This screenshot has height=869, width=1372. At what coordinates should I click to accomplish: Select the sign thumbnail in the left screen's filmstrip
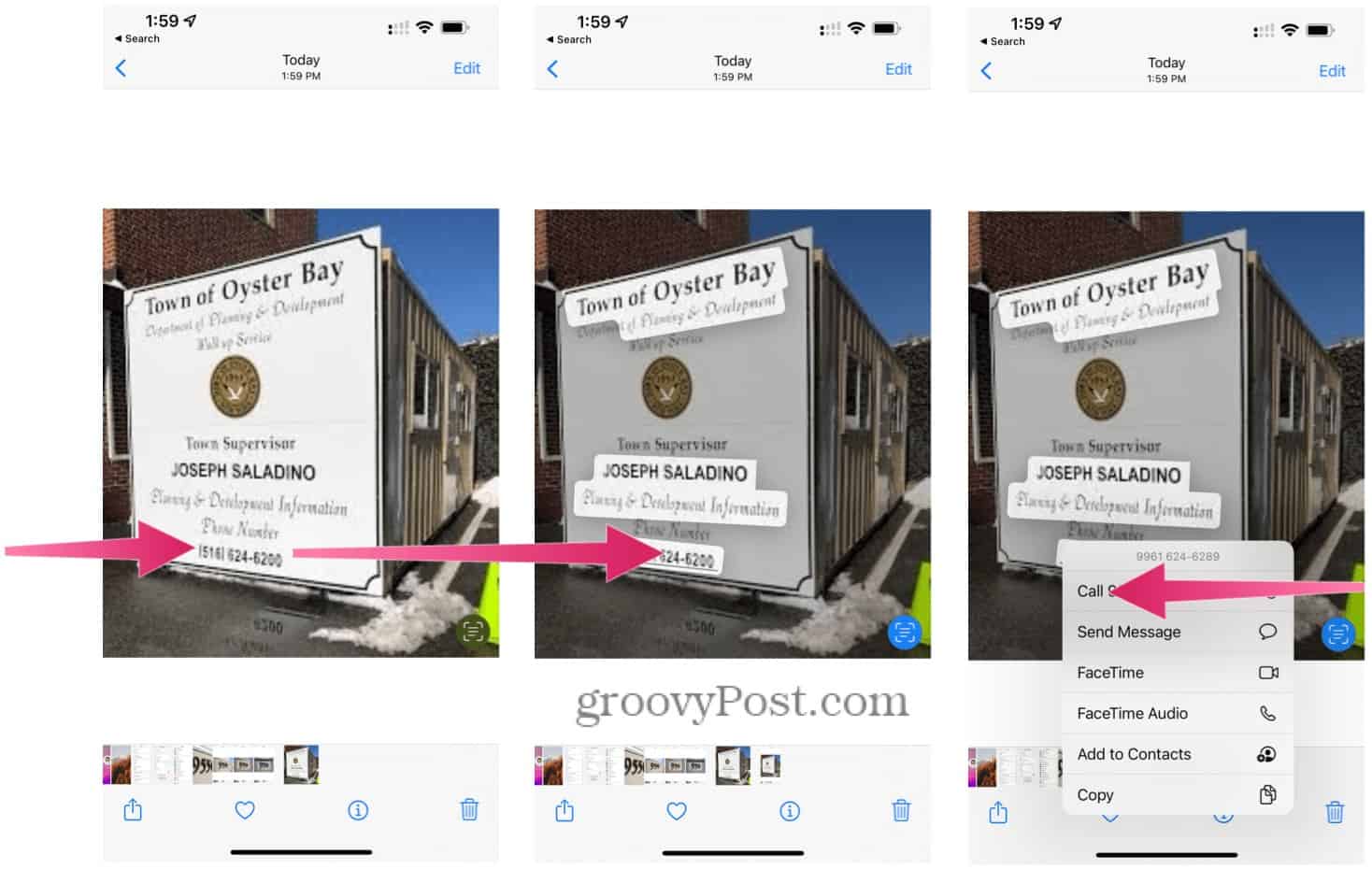(301, 764)
